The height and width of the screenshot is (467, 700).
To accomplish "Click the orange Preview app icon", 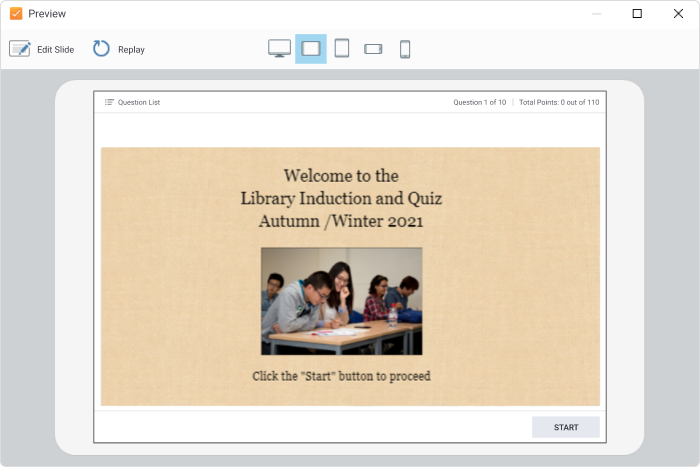I will [16, 14].
